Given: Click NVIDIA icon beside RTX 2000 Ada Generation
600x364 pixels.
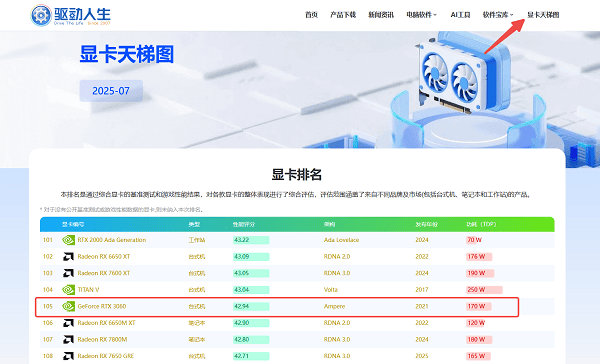Looking at the screenshot, I should pos(68,240).
